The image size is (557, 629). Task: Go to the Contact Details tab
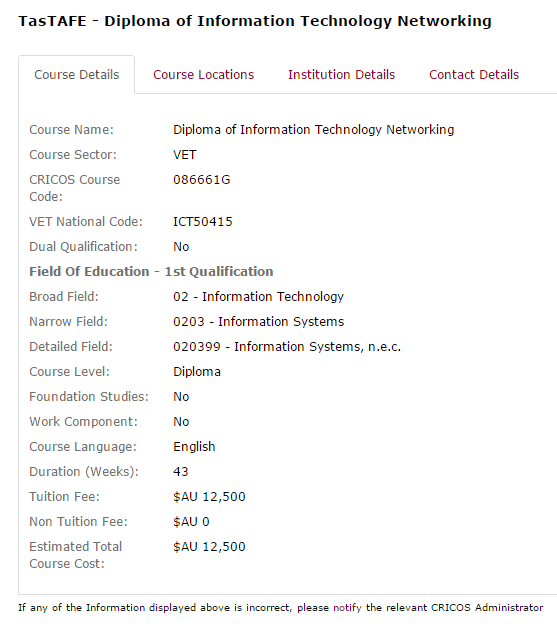pyautogui.click(x=474, y=75)
